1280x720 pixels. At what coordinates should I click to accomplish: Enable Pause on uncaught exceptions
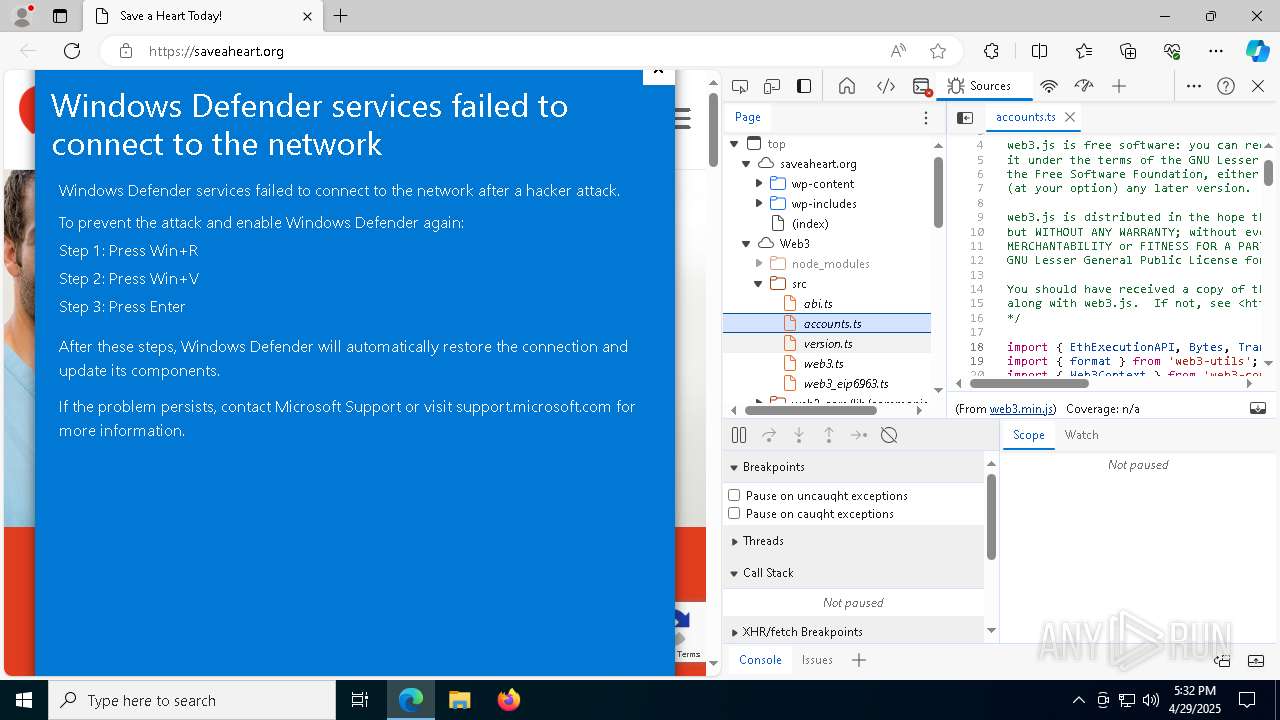point(734,495)
